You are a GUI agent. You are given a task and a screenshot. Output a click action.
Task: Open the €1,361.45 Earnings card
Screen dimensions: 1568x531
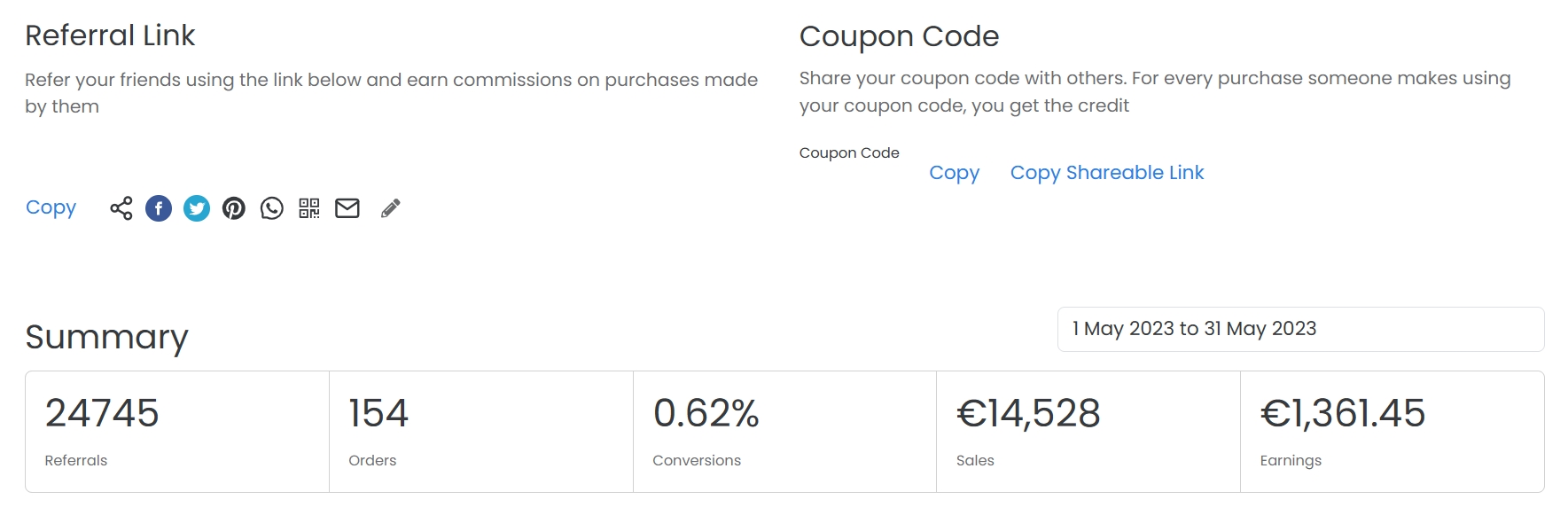point(1392,432)
